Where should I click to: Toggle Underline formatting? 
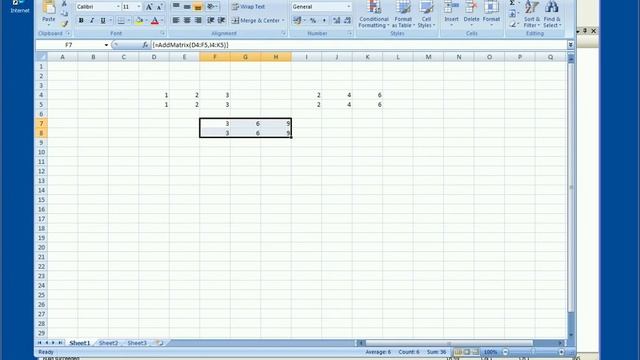[x=103, y=21]
